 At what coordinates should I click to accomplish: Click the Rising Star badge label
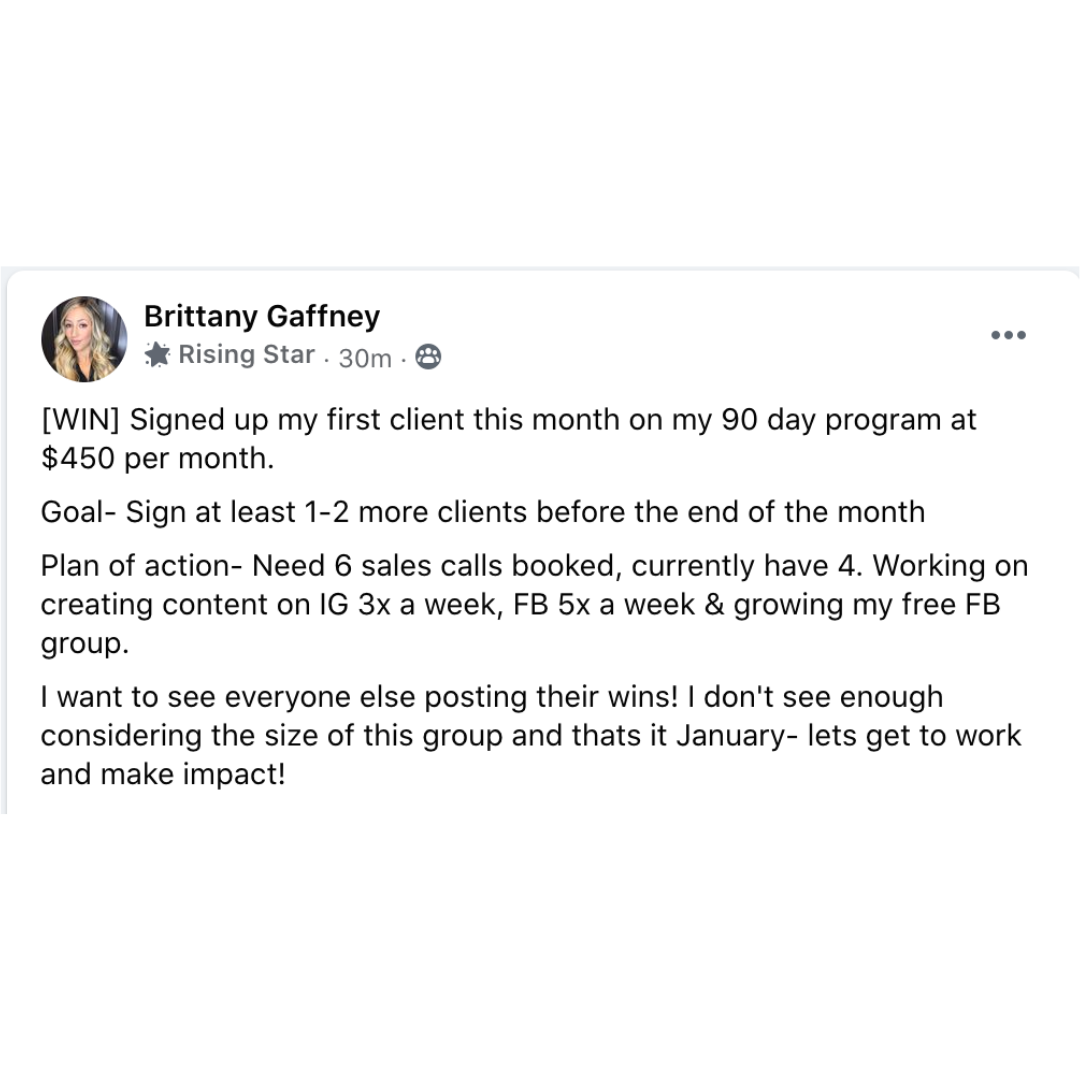(x=247, y=355)
